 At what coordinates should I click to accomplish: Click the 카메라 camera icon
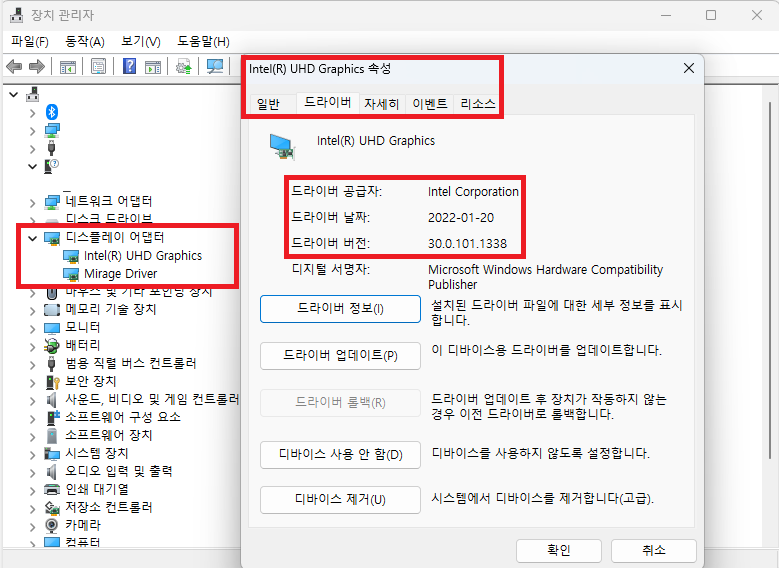tap(51, 525)
